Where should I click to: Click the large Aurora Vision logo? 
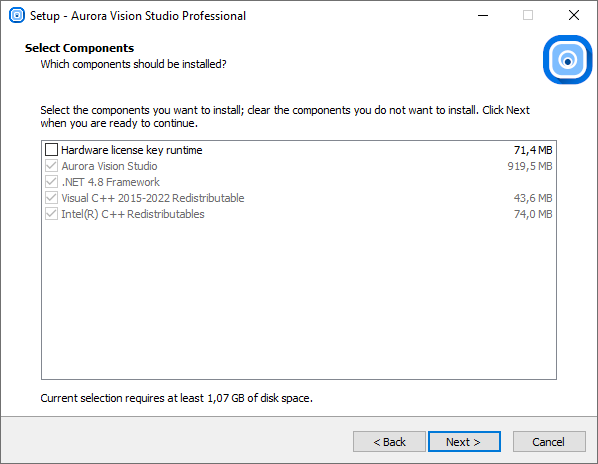click(x=567, y=60)
